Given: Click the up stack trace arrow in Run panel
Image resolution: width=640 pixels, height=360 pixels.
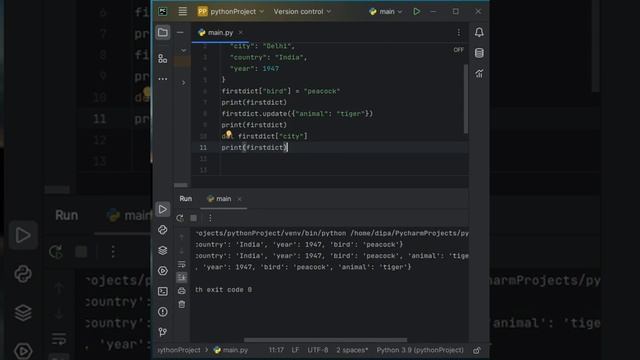Looking at the screenshot, I should [x=182, y=237].
